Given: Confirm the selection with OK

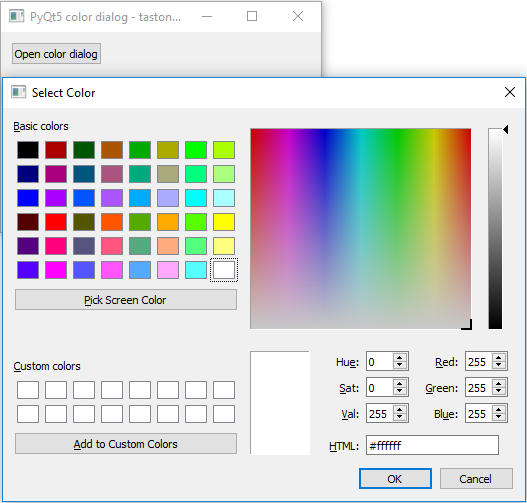Looking at the screenshot, I should click(395, 478).
